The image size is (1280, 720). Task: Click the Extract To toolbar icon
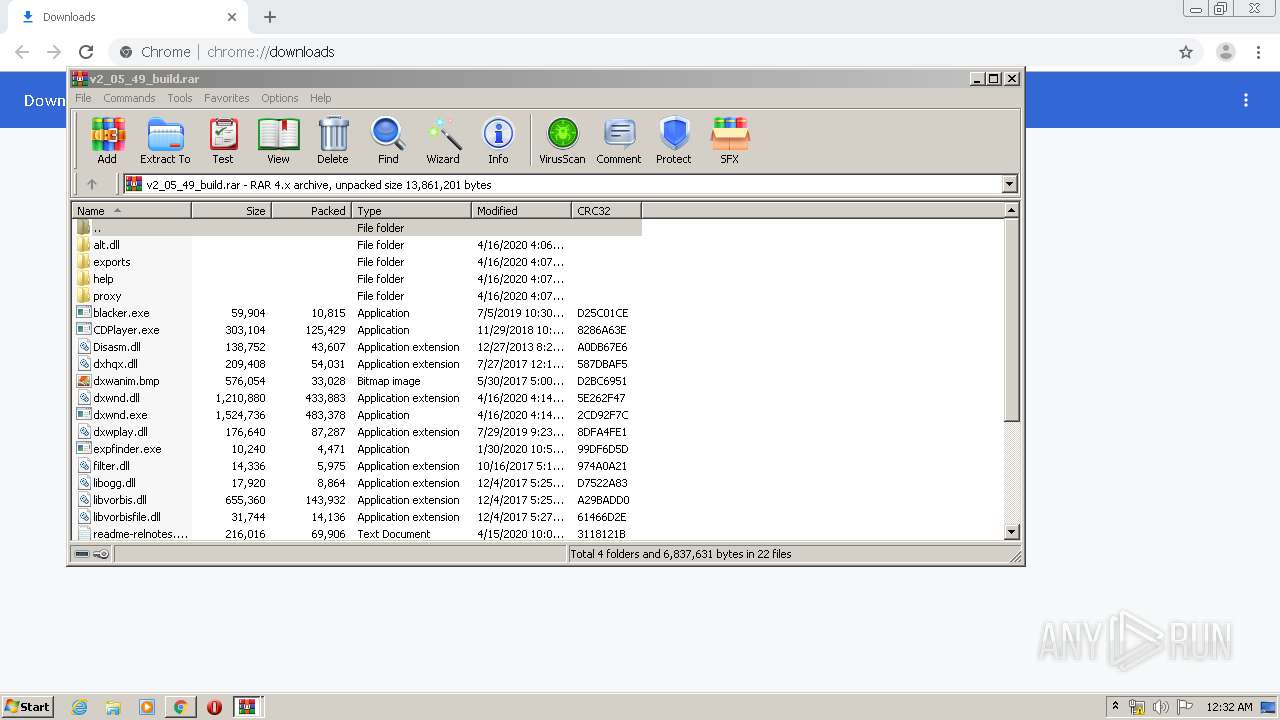point(165,140)
